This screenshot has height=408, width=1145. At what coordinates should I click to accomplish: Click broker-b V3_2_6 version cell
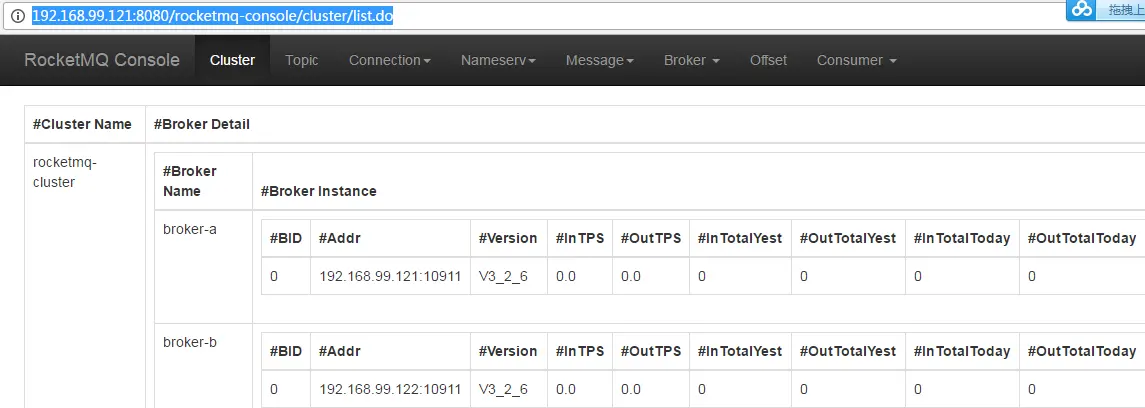[503, 389]
